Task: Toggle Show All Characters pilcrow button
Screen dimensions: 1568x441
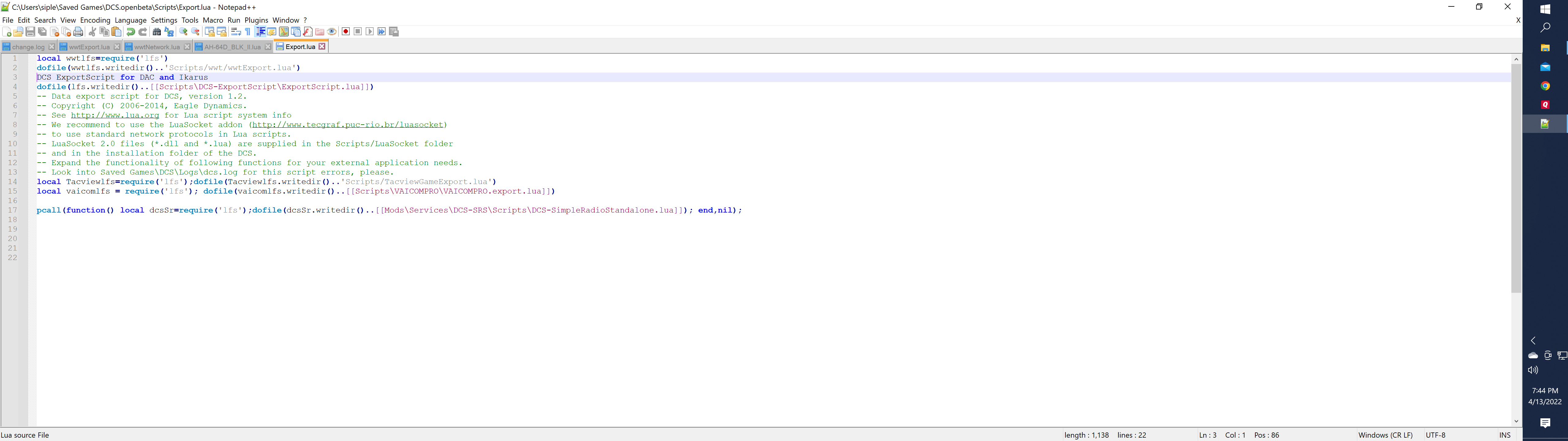Action: (x=248, y=32)
